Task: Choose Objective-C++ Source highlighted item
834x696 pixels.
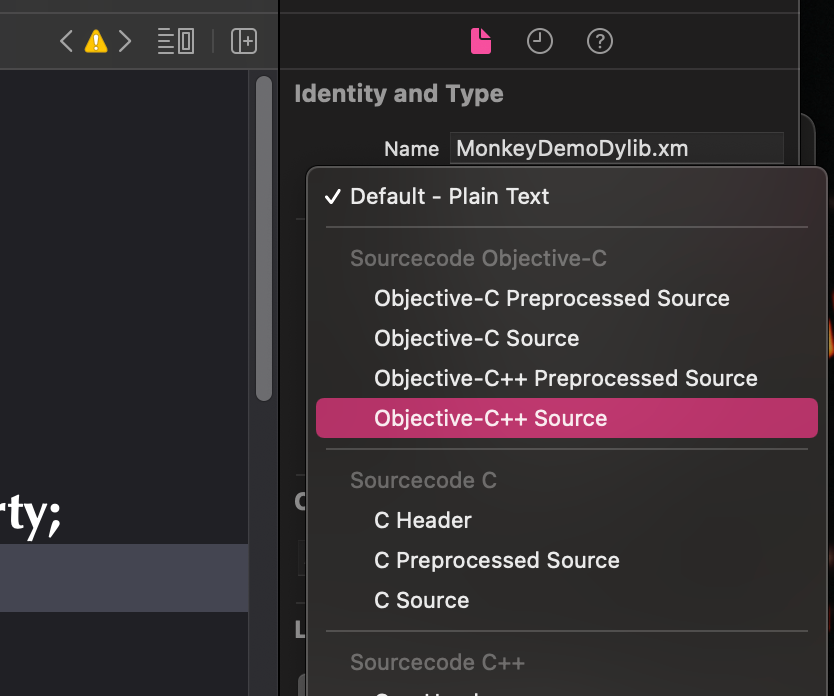Action: coord(566,418)
